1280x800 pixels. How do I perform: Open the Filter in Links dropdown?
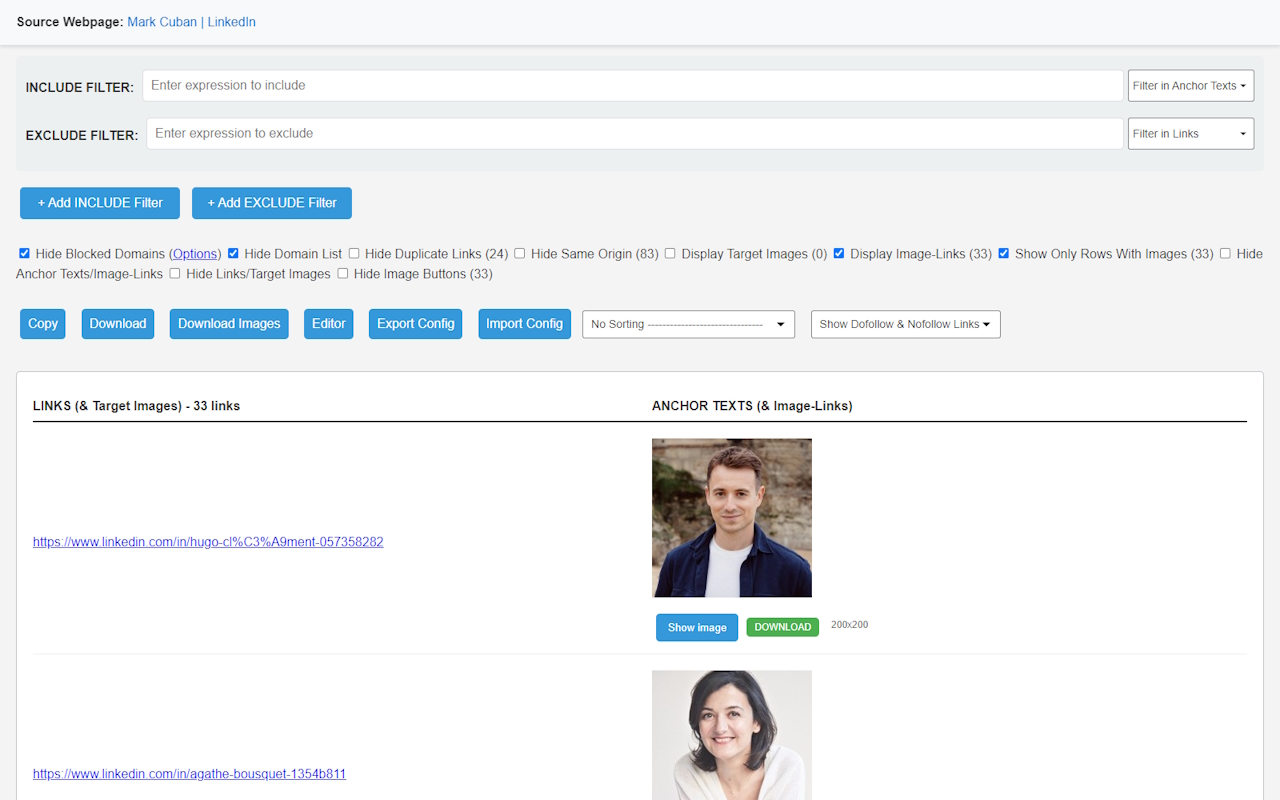click(1190, 134)
